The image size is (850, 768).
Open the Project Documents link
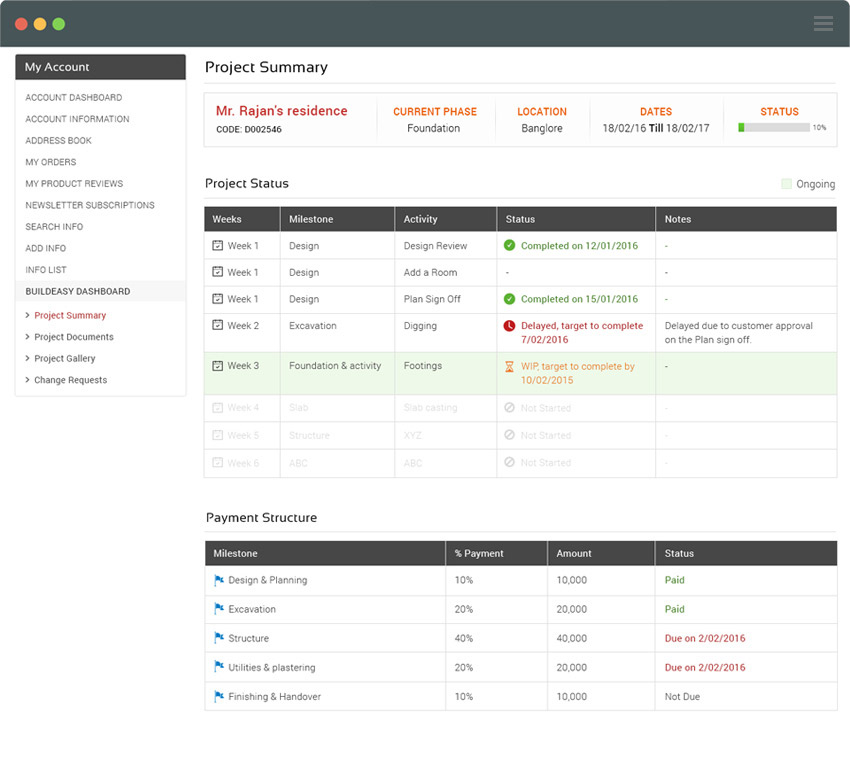pos(74,337)
